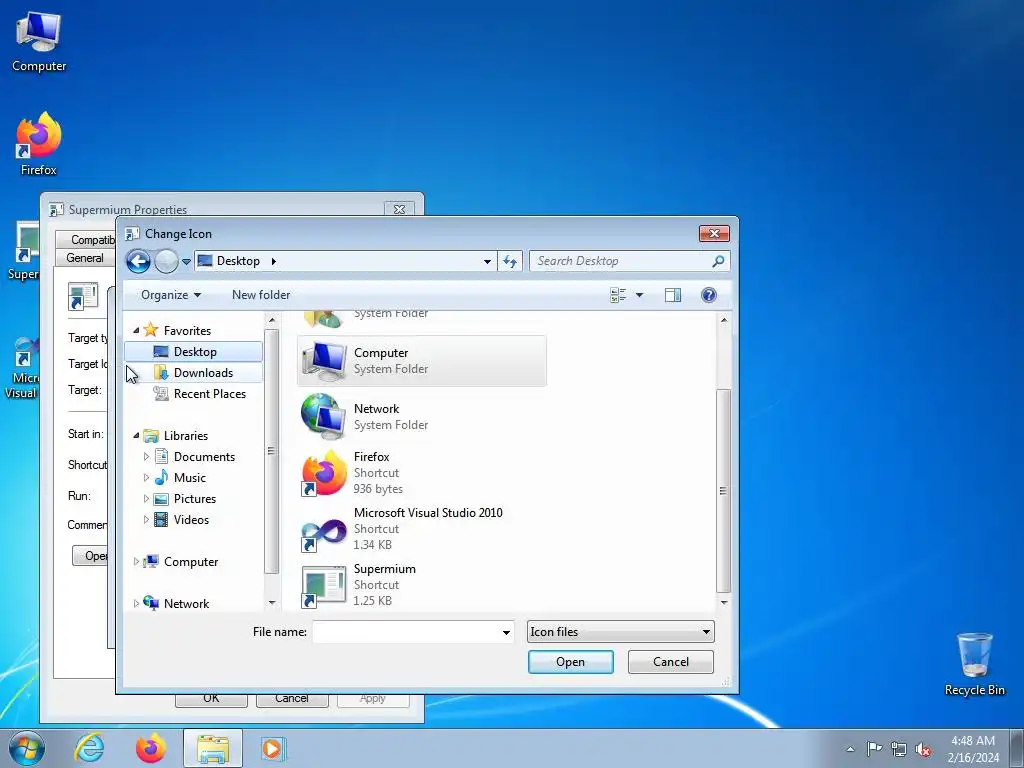Open the File name dropdown arrow
1024x768 pixels.
click(x=506, y=632)
